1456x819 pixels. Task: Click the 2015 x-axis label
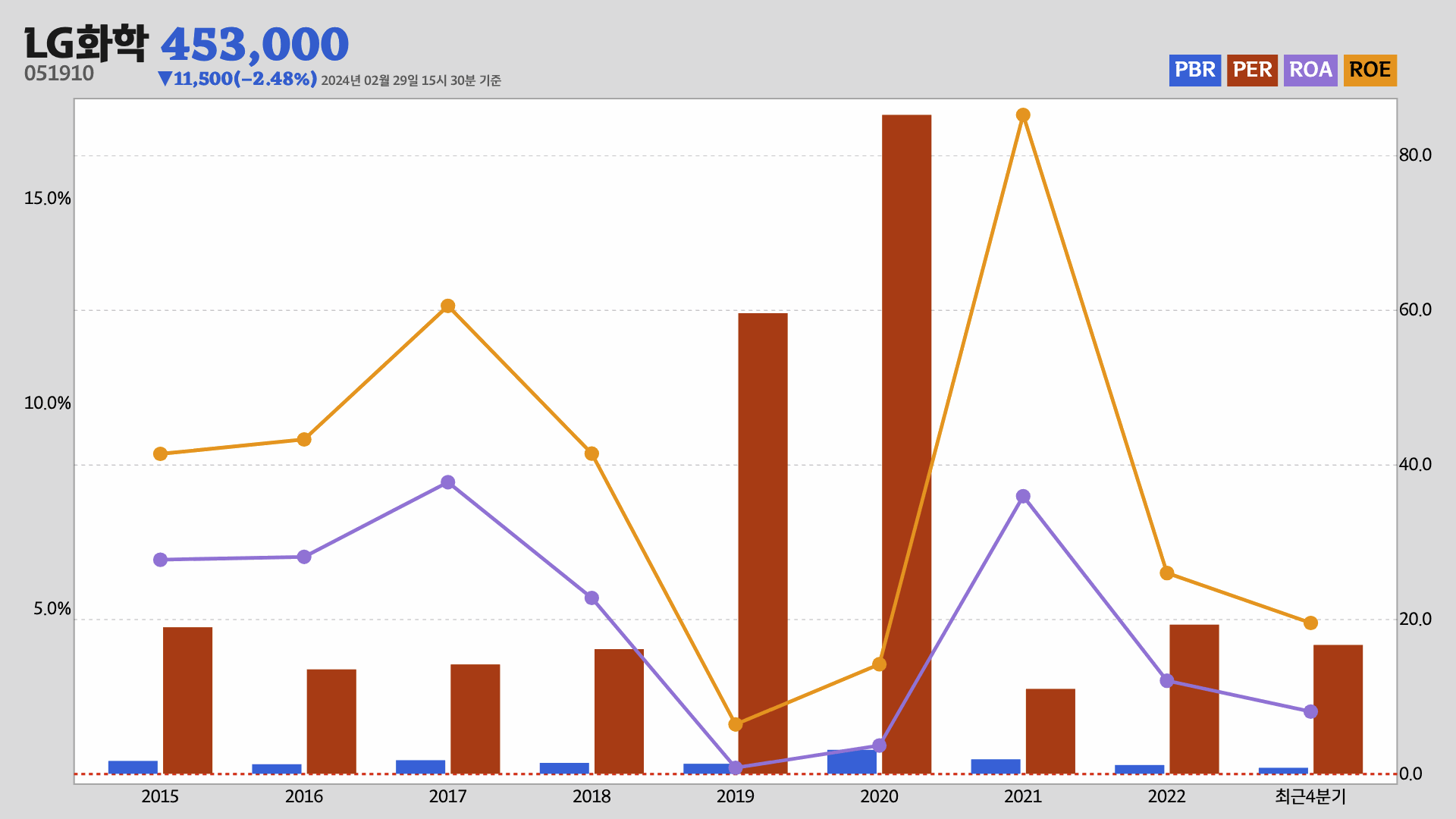point(160,796)
